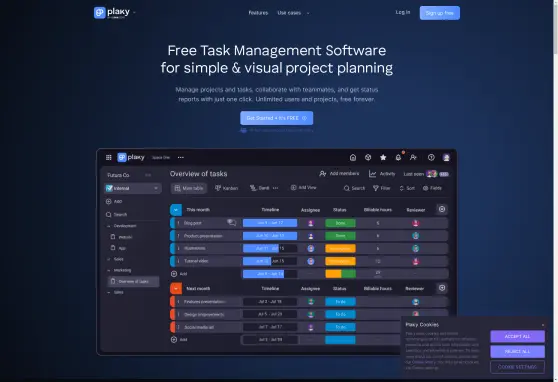The width and height of the screenshot is (558, 382).
Task: Switch to the Kanban view tab
Action: click(x=226, y=188)
